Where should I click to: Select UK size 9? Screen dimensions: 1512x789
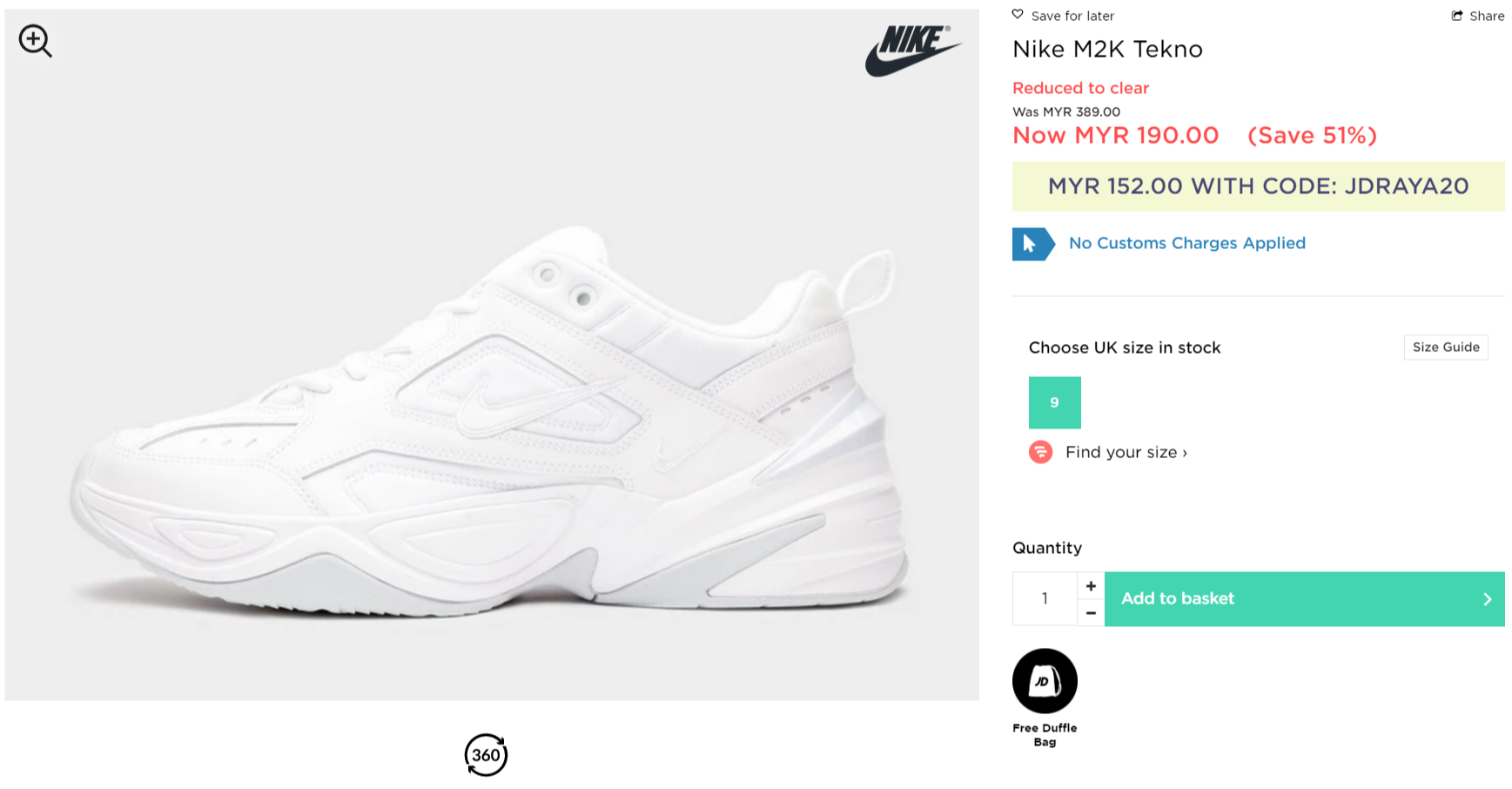tap(1054, 402)
